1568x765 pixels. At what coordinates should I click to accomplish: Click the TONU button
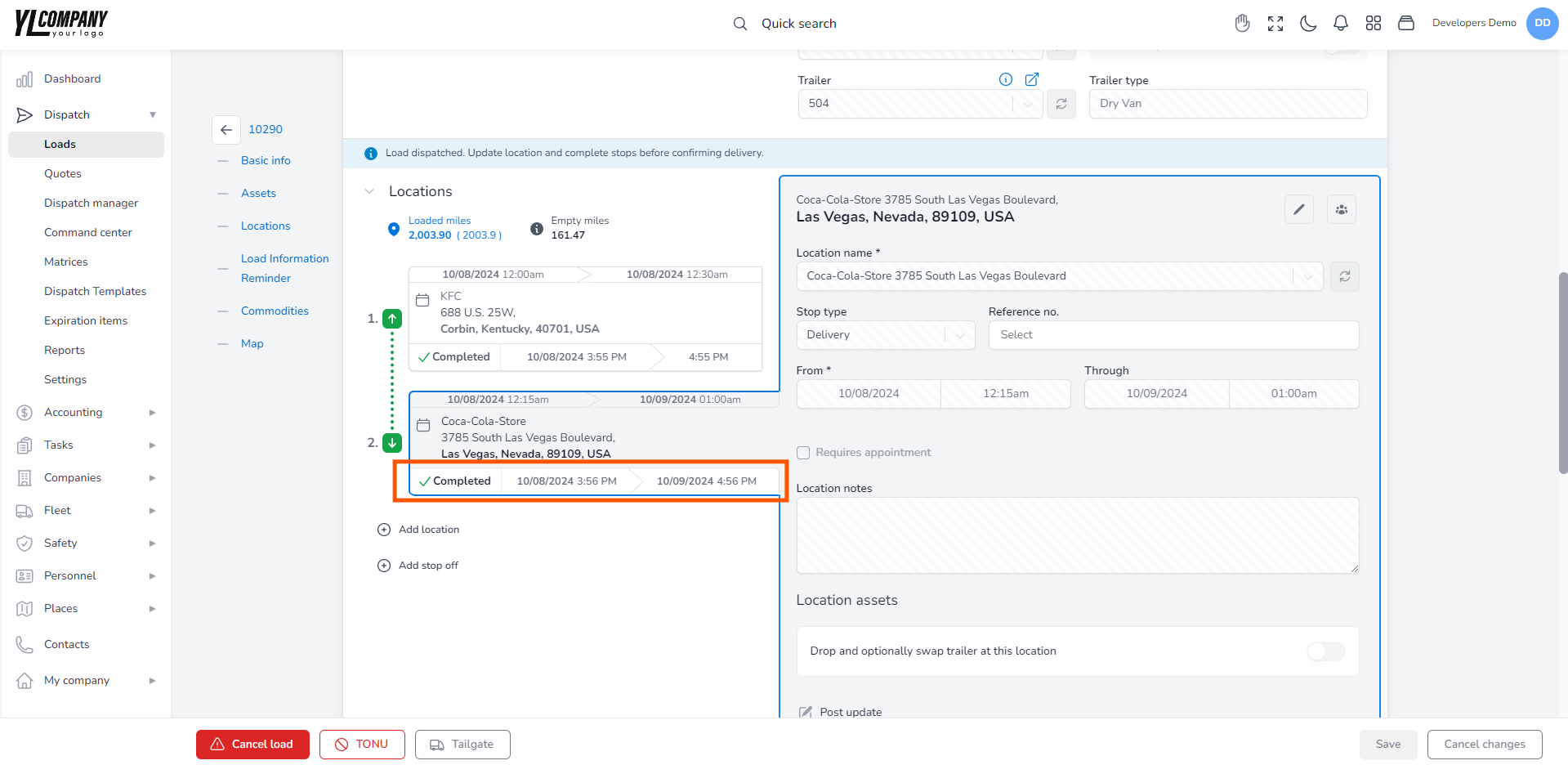(362, 745)
